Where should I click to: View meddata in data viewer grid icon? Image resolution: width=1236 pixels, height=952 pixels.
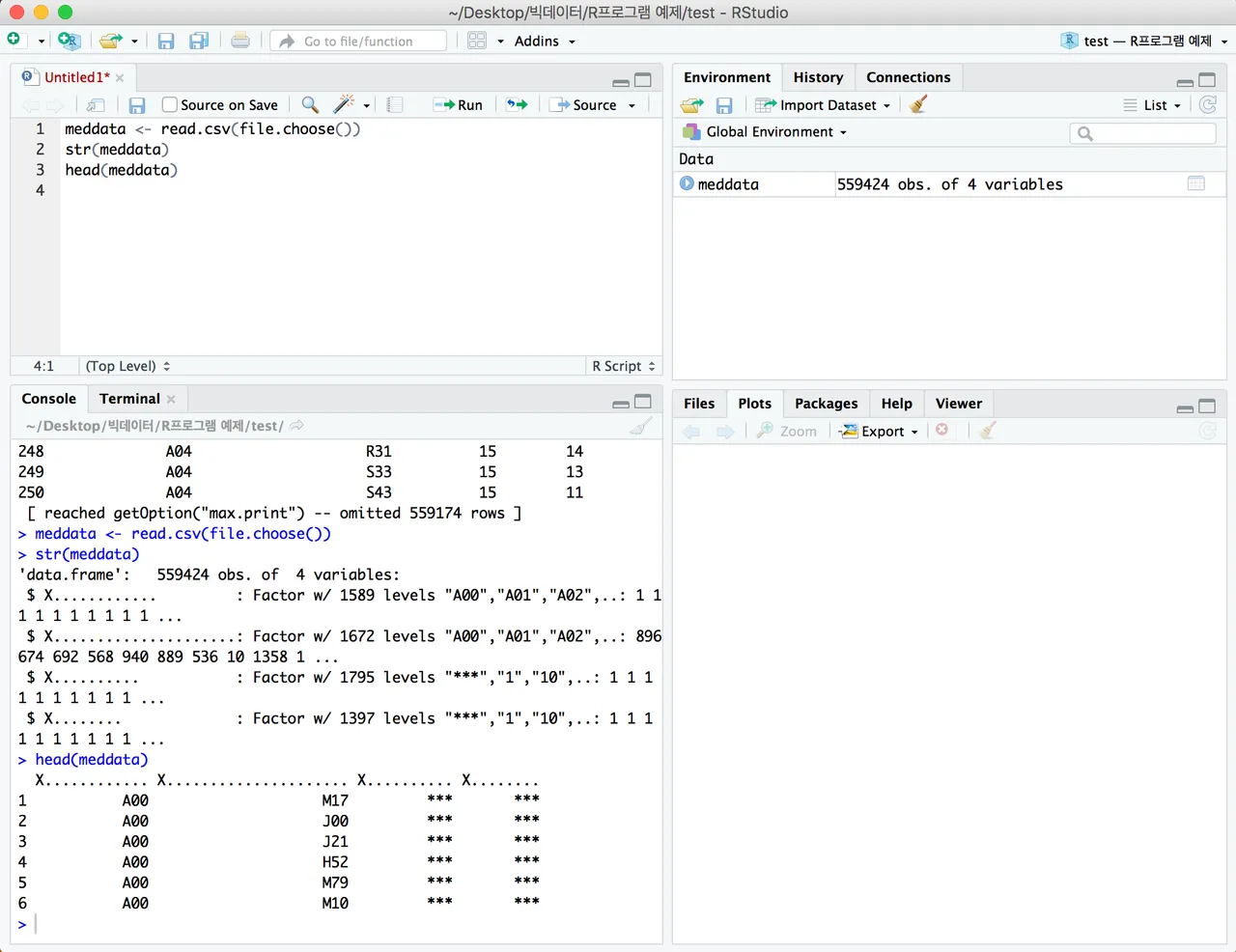[1196, 183]
